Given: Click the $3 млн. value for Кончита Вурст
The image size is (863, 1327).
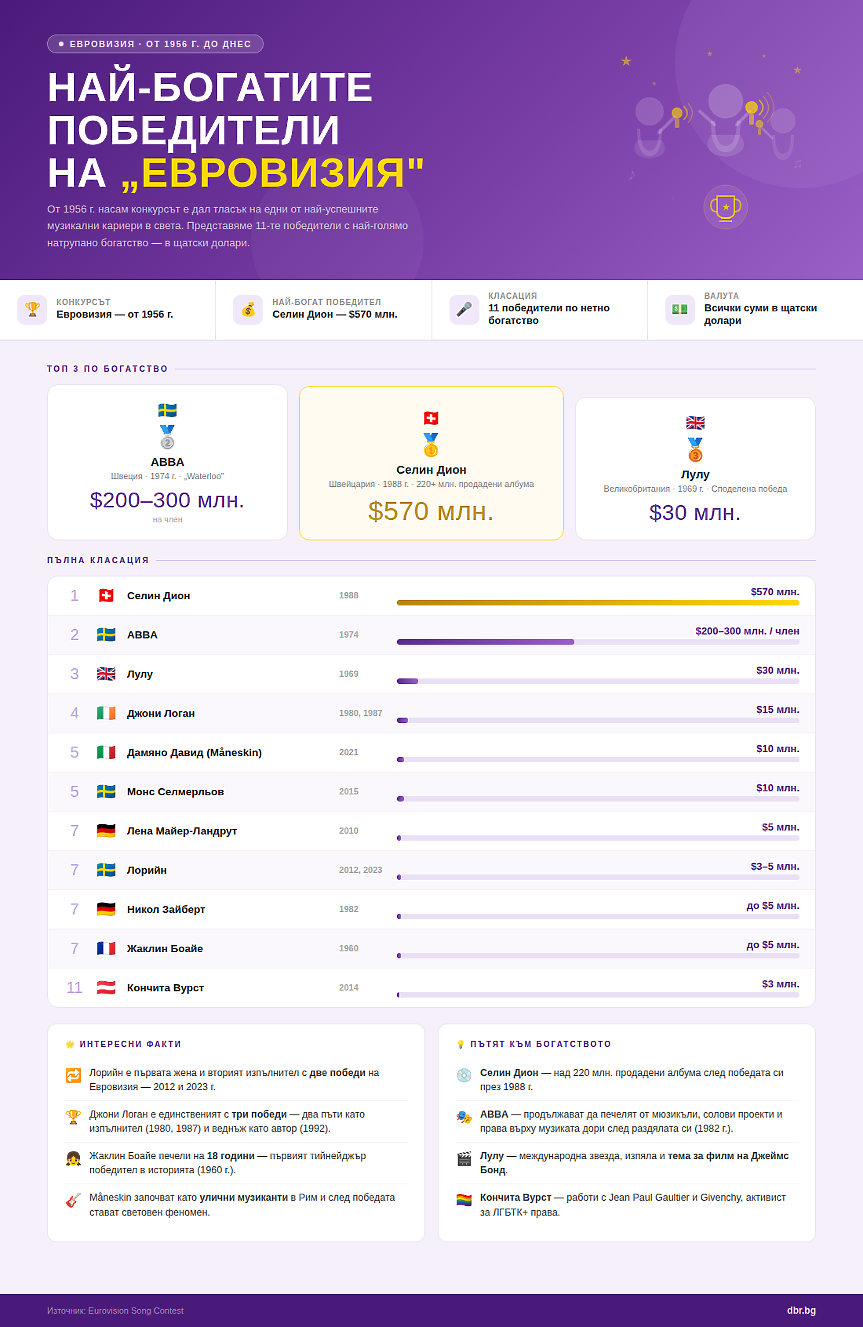Looking at the screenshot, I should [781, 984].
